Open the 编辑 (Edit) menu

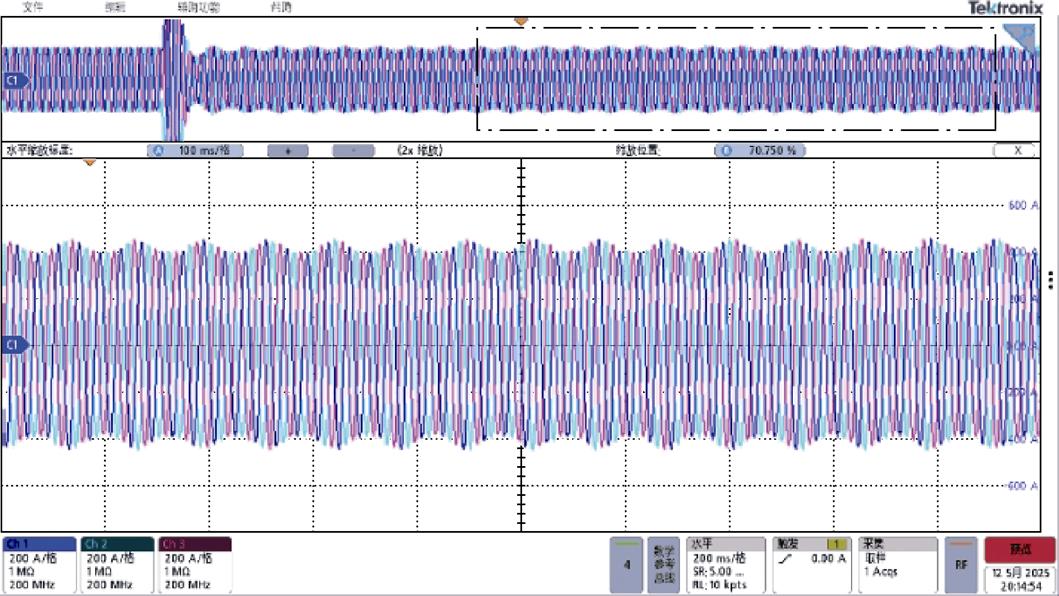(116, 7)
